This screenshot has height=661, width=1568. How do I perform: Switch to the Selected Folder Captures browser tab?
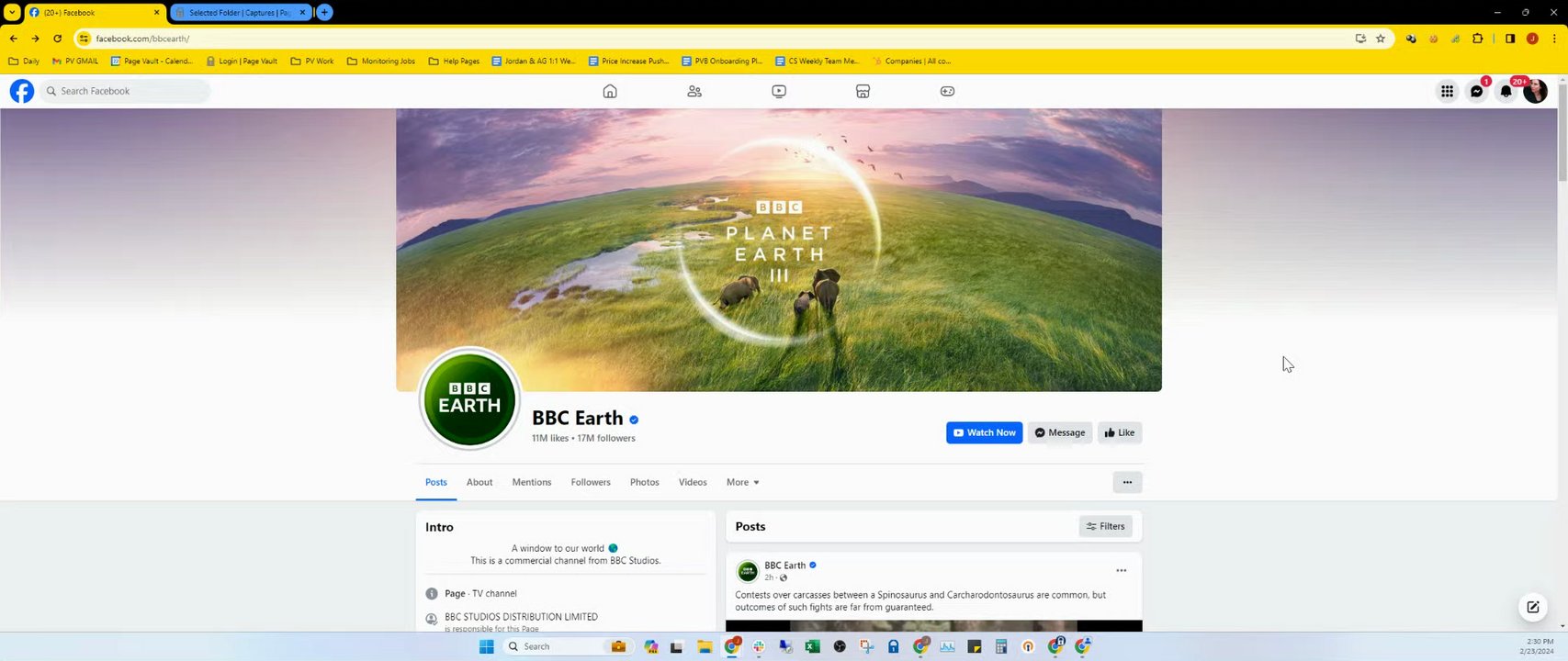(241, 12)
